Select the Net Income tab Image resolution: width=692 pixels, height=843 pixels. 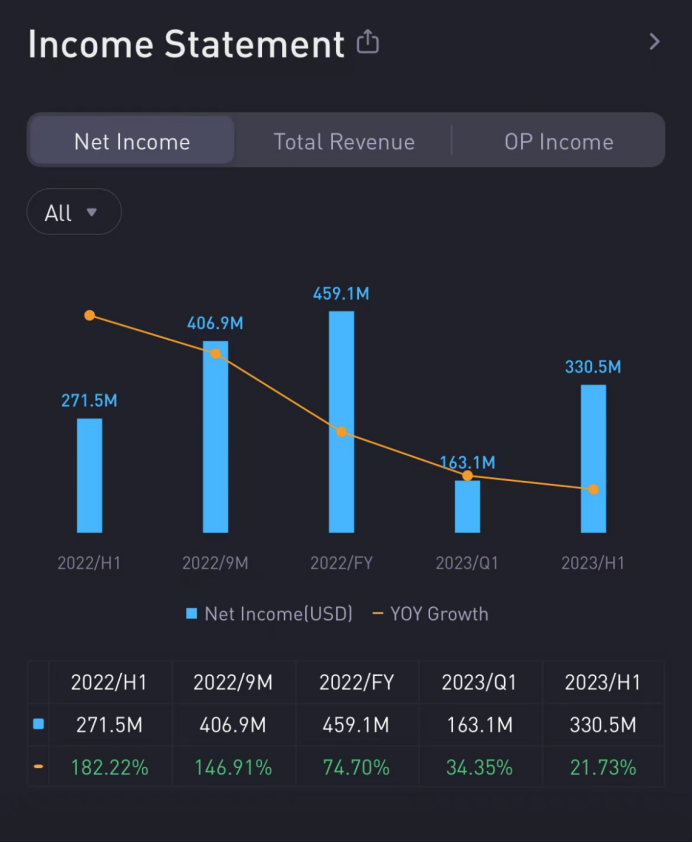point(132,141)
